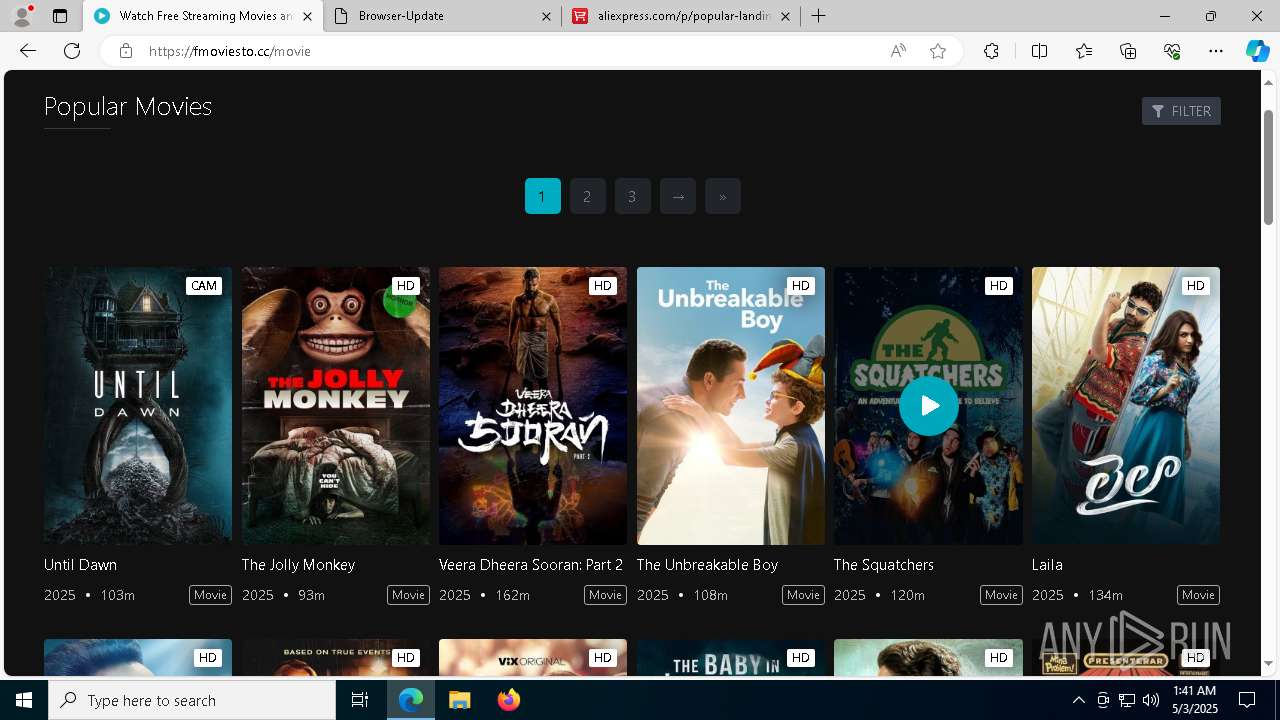Click the Until Dawn title link
The height and width of the screenshot is (720, 1280).
[x=80, y=565]
